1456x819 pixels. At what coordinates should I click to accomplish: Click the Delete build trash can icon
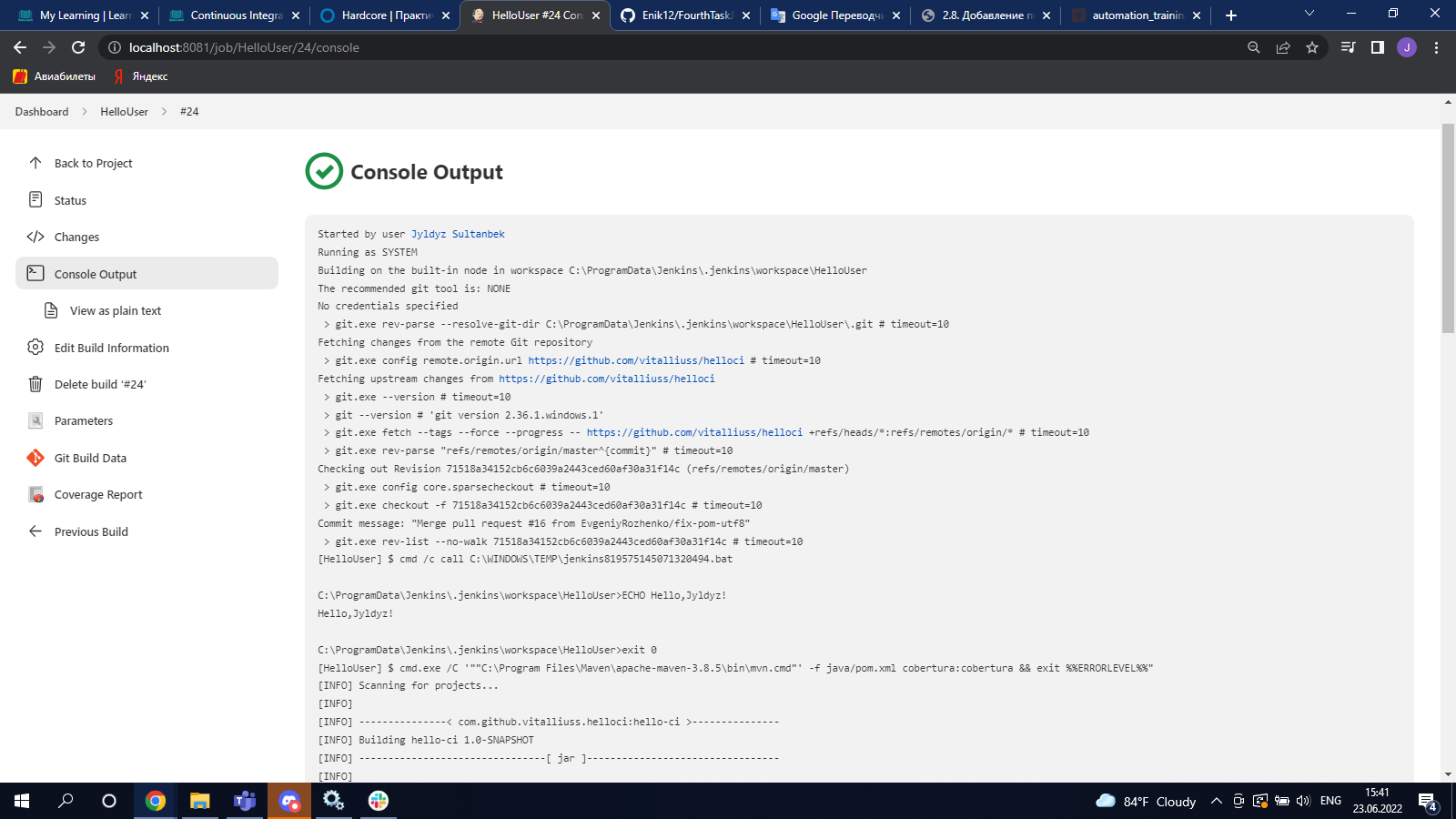35,384
